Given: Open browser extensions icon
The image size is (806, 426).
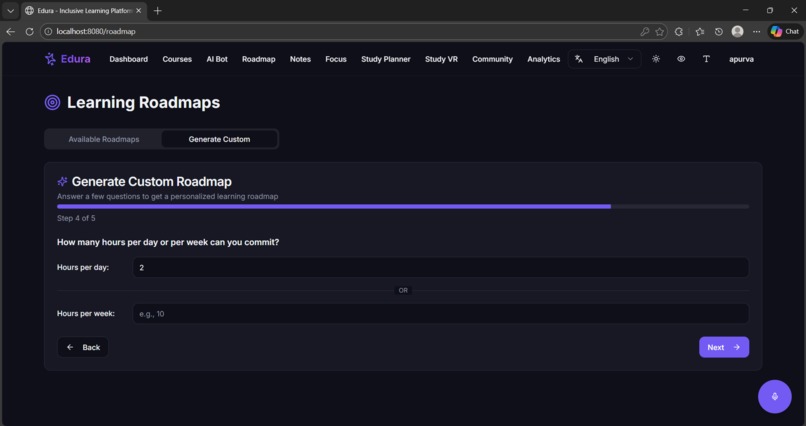Looking at the screenshot, I should [x=679, y=31].
